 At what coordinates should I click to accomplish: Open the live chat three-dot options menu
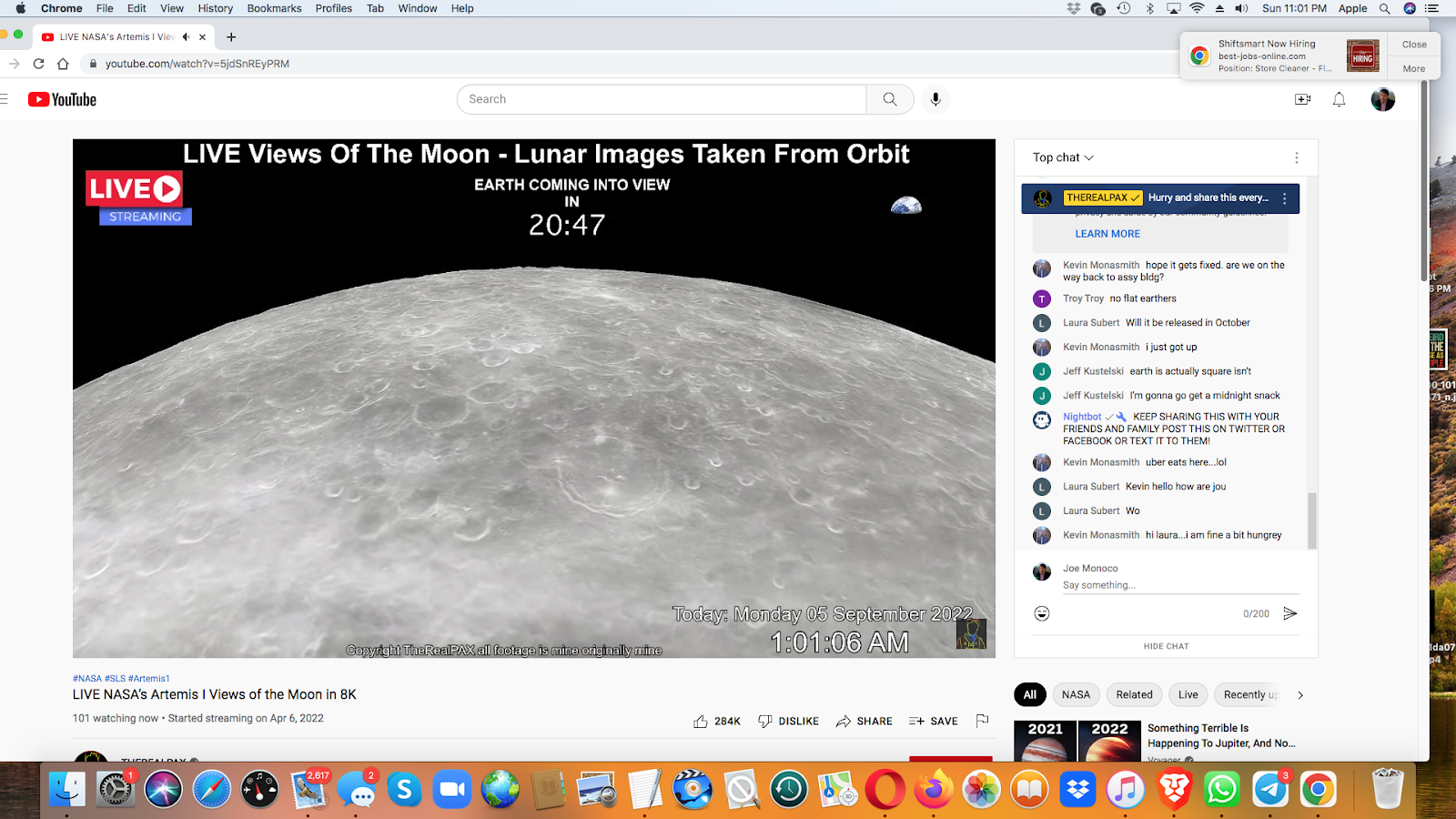coord(1297,157)
